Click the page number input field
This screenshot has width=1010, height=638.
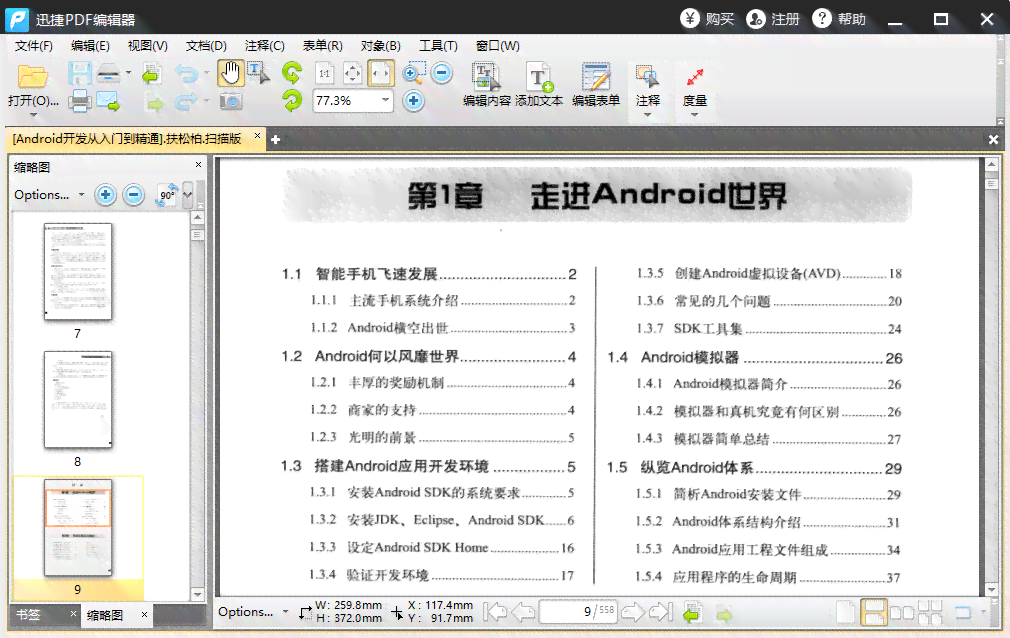pyautogui.click(x=578, y=611)
